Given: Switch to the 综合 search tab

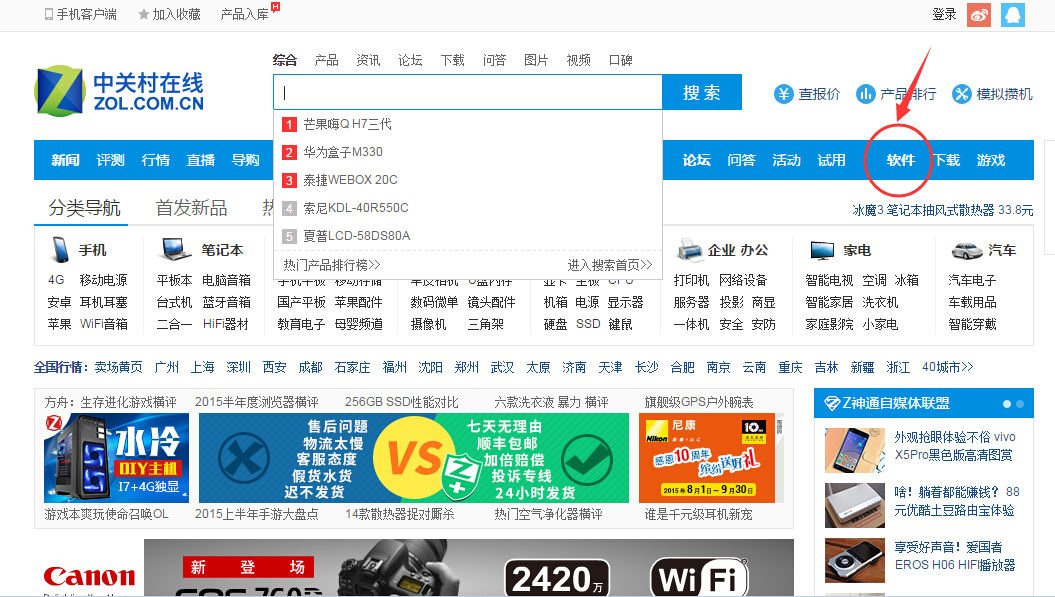Looking at the screenshot, I should coord(284,59).
